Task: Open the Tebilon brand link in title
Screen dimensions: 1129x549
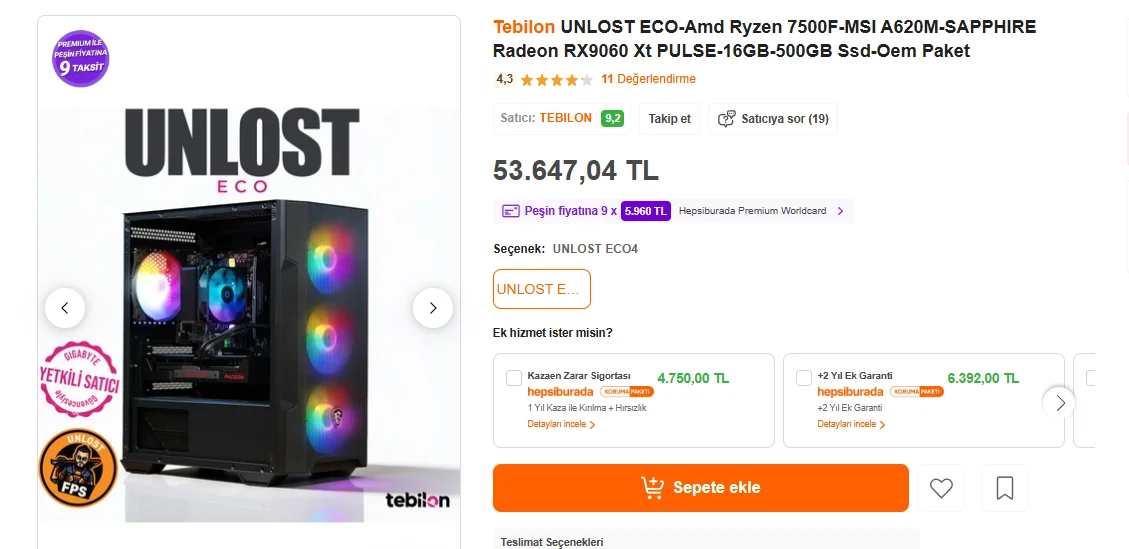Action: 524,26
